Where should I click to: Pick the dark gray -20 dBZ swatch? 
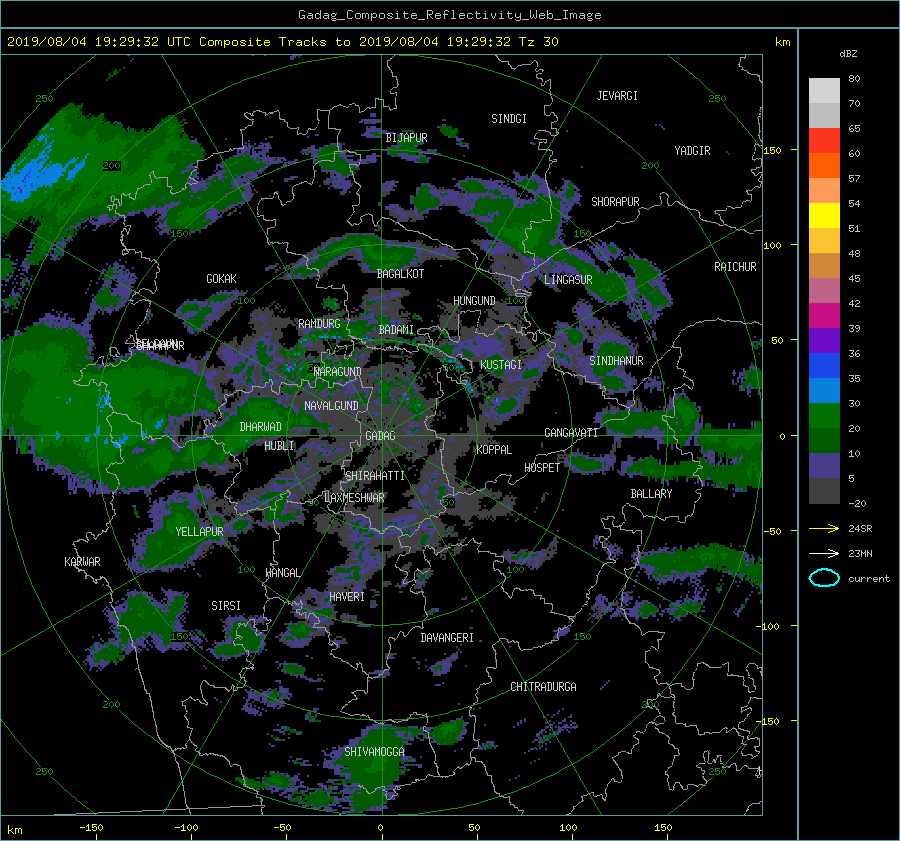[824, 490]
